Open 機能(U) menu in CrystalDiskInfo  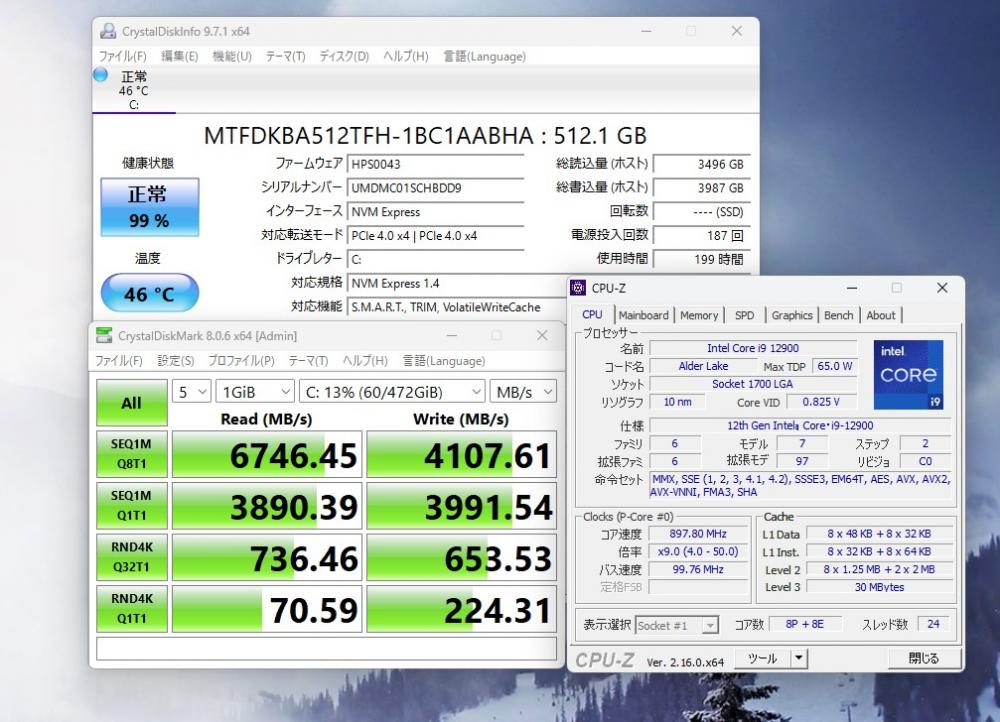[232, 56]
